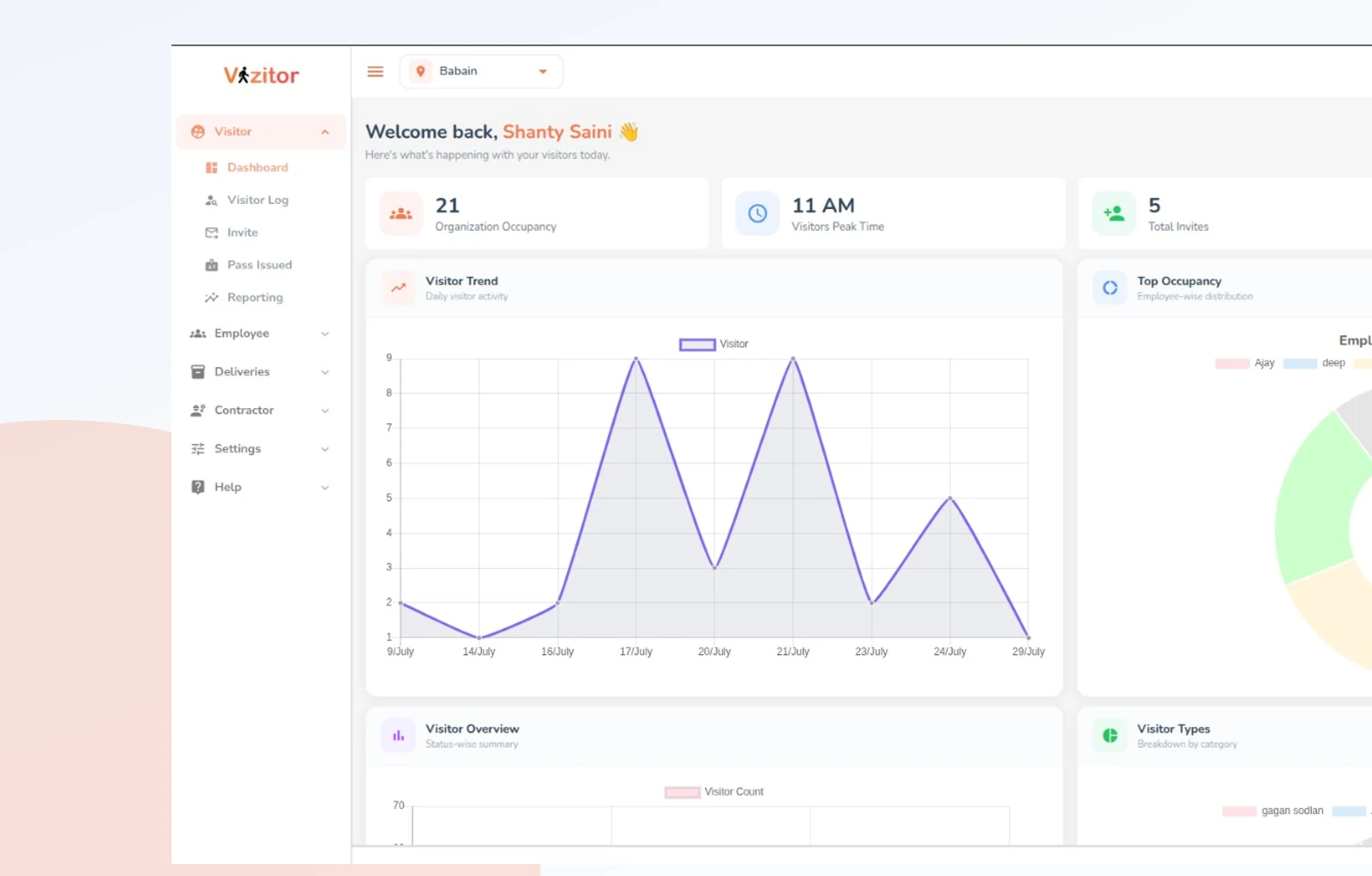Toggle the deep legend swatch
The image size is (1372, 876).
pyautogui.click(x=1300, y=363)
